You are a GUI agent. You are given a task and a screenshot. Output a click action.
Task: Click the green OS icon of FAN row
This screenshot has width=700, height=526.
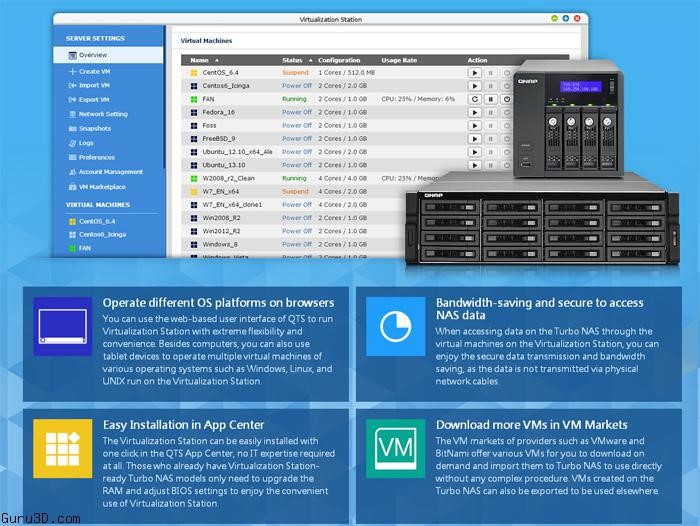pyautogui.click(x=194, y=99)
